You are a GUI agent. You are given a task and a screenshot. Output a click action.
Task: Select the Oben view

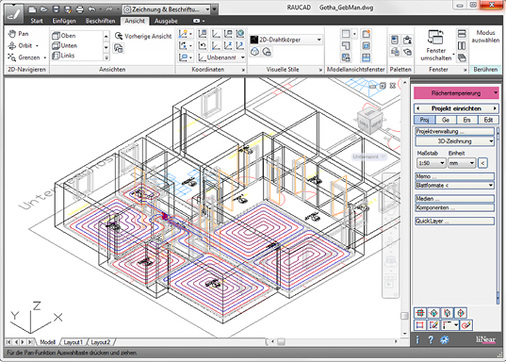pos(65,36)
